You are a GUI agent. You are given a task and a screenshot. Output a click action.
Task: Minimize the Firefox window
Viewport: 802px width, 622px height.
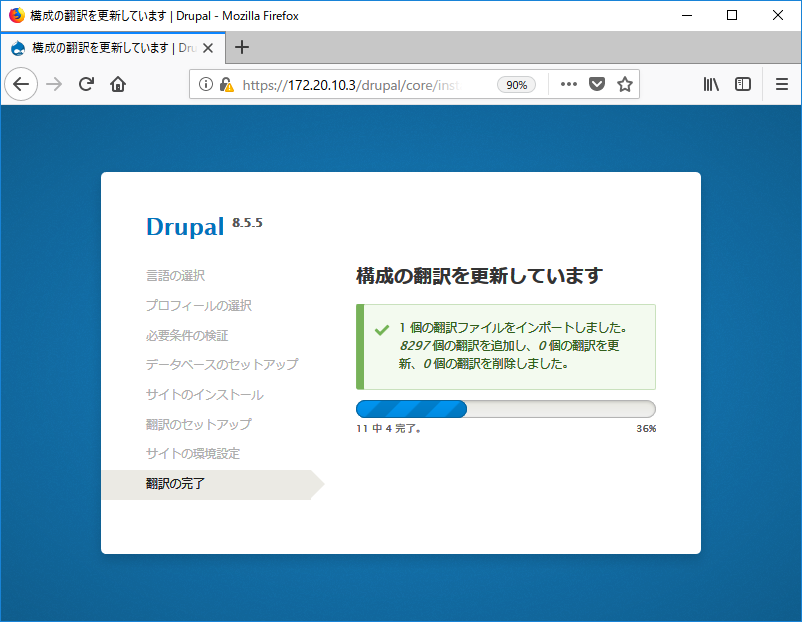687,15
